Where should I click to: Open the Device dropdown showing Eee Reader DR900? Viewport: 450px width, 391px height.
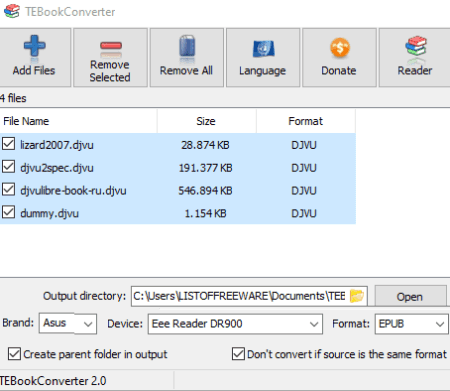click(x=235, y=324)
